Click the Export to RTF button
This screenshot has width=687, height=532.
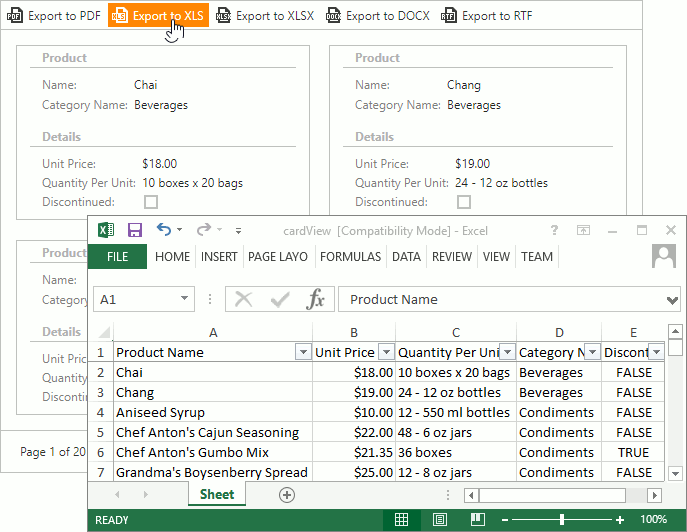487,16
